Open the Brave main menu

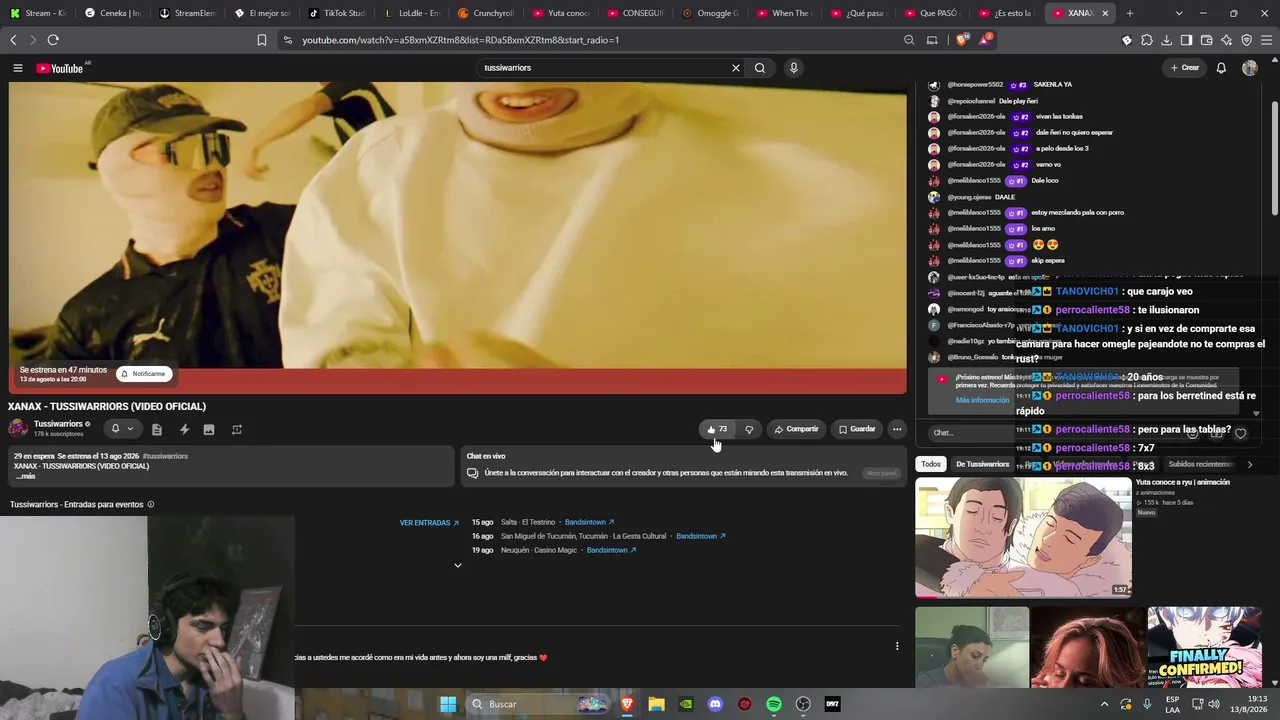[1266, 40]
